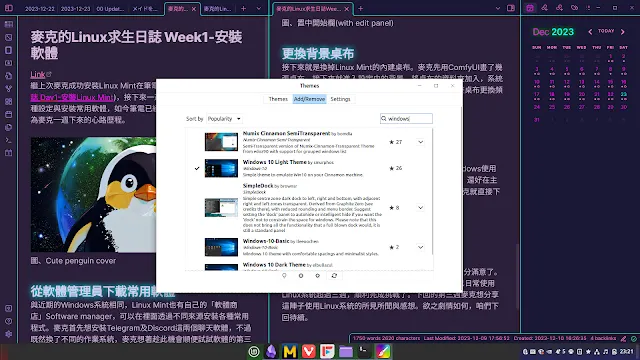This screenshot has height=360, width=640.
Task: Select December 31 in calendar
Action: (537, 120)
